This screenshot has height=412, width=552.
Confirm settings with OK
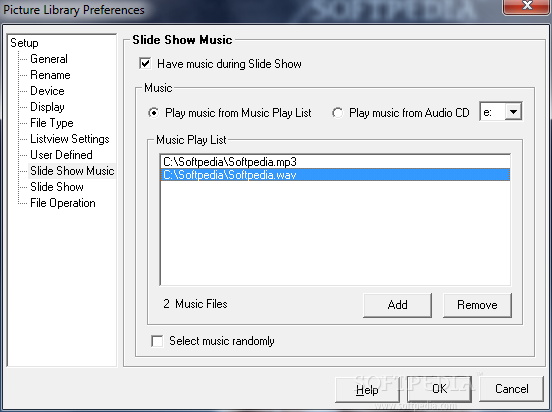click(439, 389)
